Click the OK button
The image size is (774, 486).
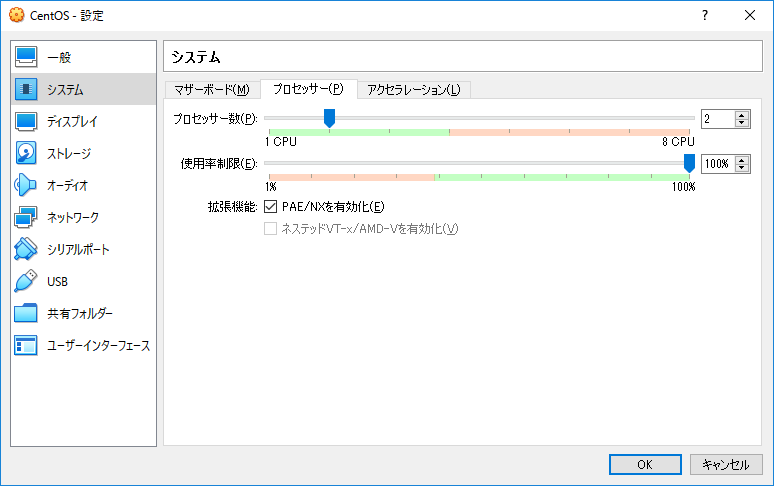[645, 464]
